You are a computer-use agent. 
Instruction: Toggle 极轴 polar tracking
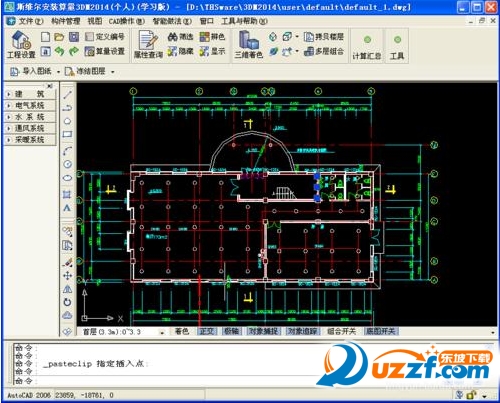(231, 331)
